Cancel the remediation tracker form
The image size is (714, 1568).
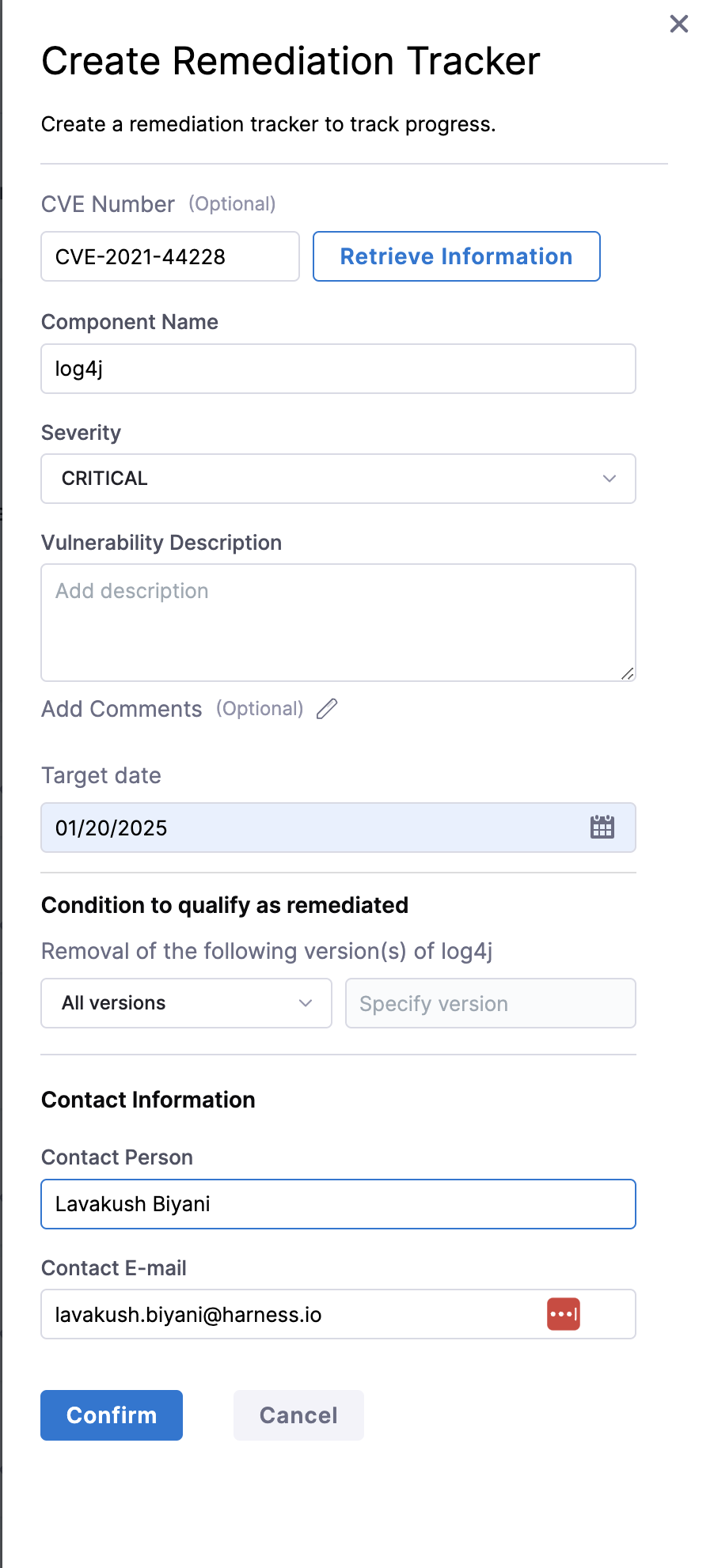pos(298,1415)
